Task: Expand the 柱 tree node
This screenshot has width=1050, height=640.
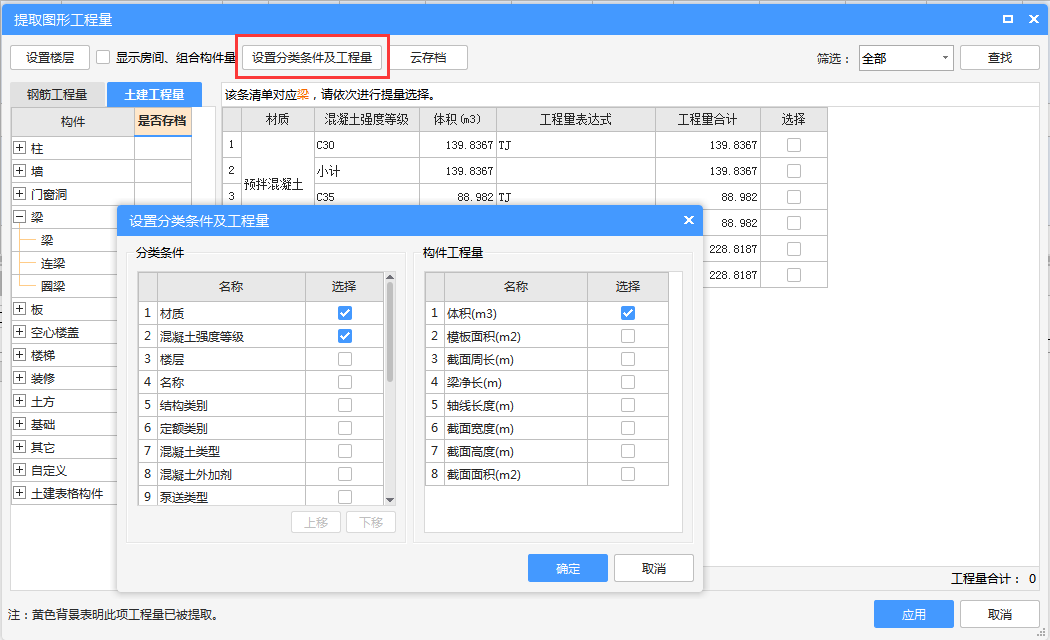Action: (19, 148)
